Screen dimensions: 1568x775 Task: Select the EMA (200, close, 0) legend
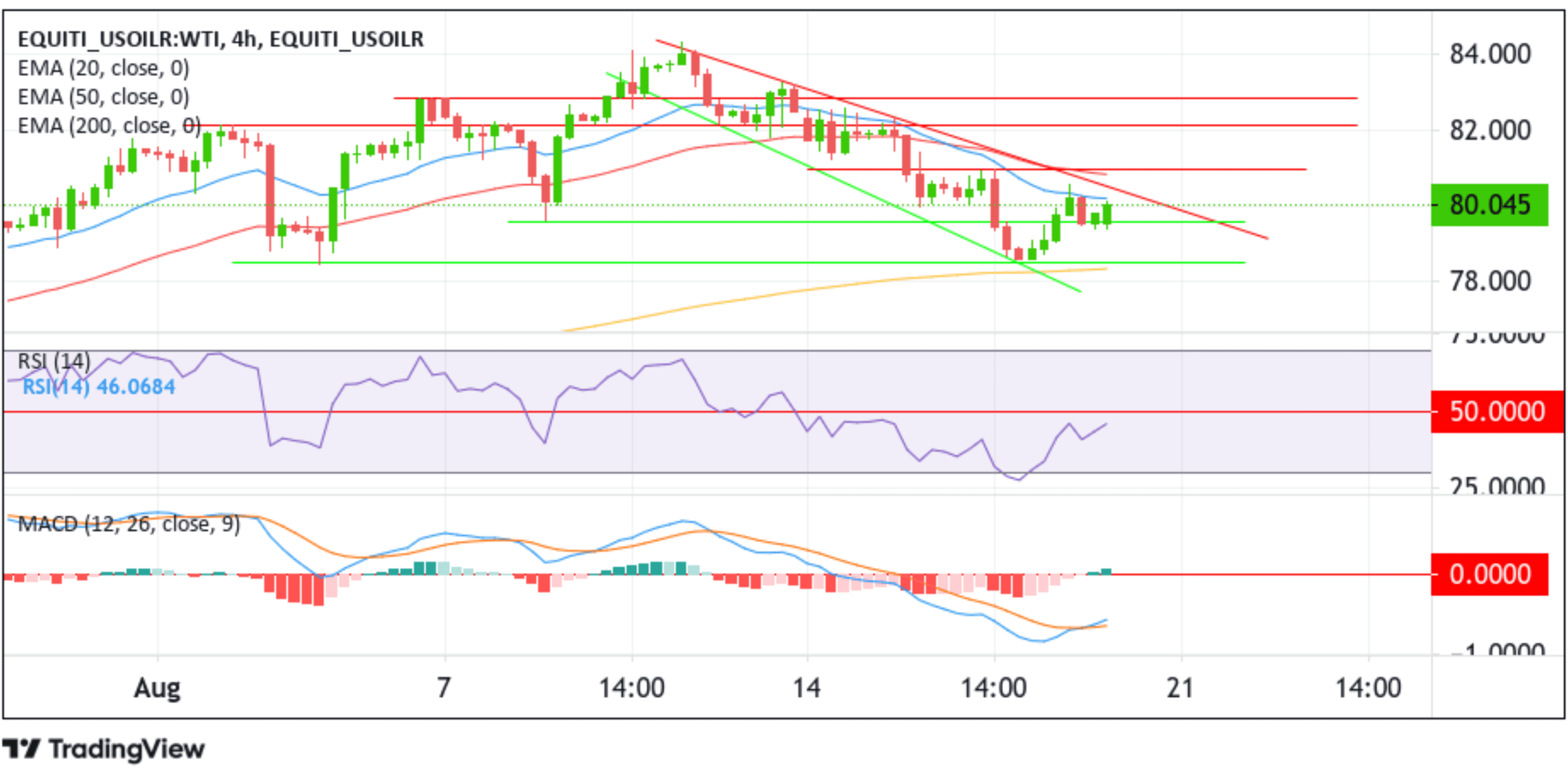tap(109, 125)
